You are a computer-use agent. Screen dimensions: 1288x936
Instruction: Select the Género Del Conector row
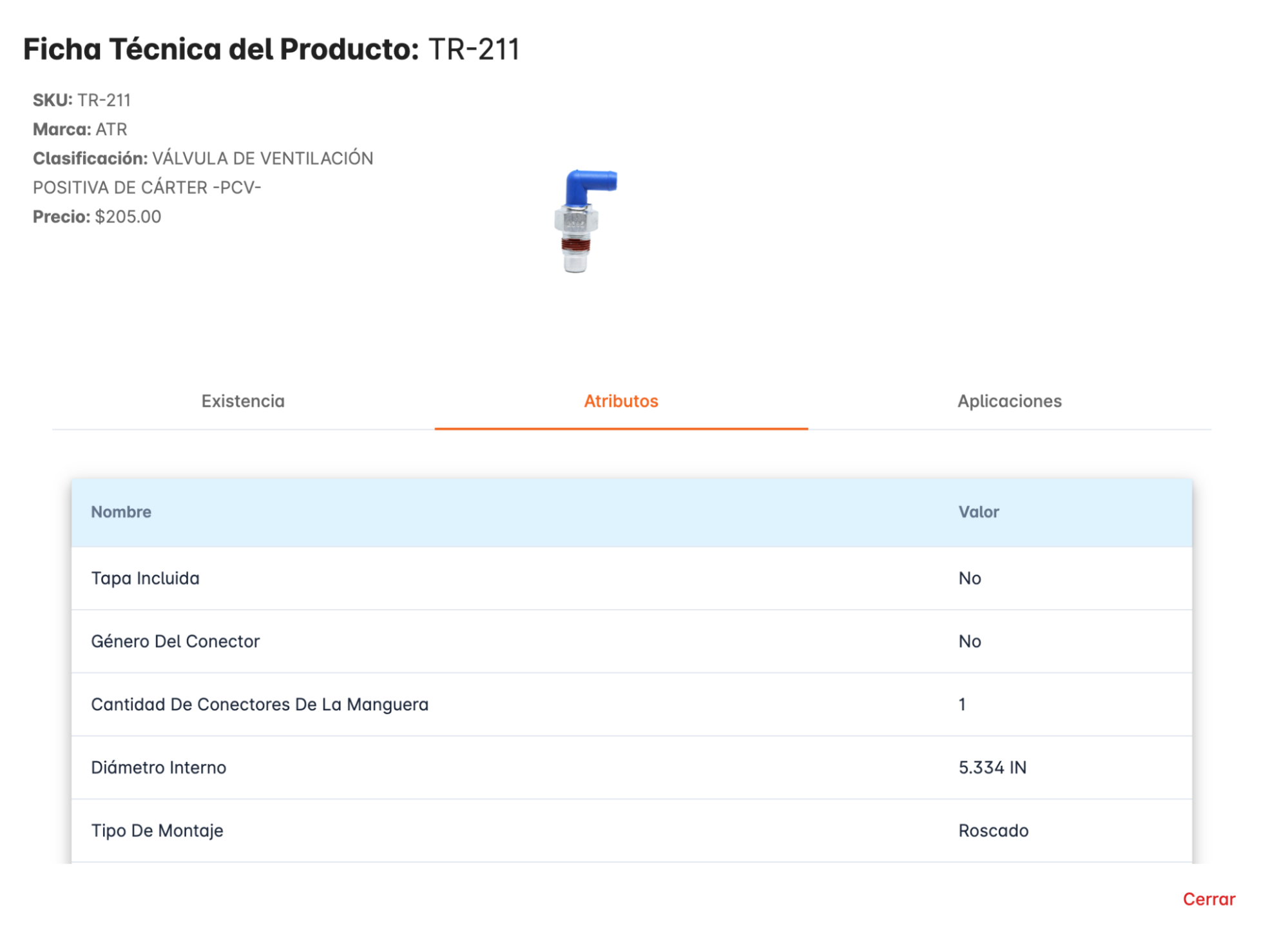[631, 641]
